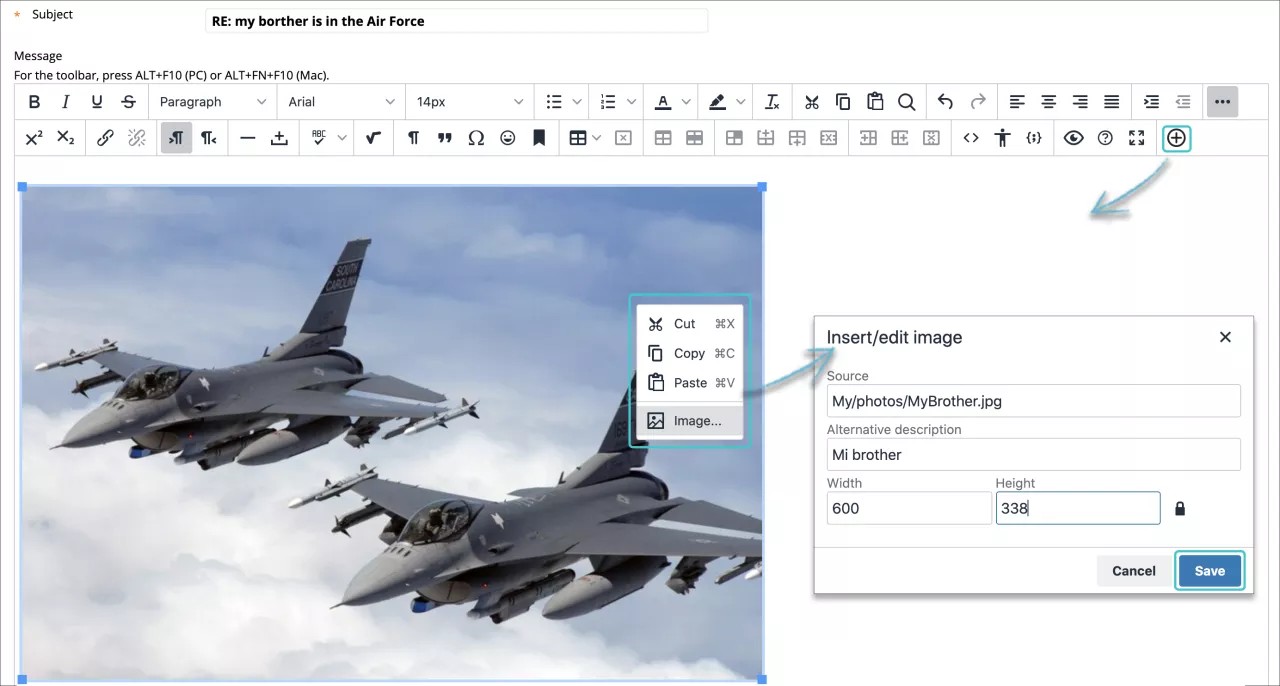
Task: Run the accessibility checker
Action: tap(1002, 138)
